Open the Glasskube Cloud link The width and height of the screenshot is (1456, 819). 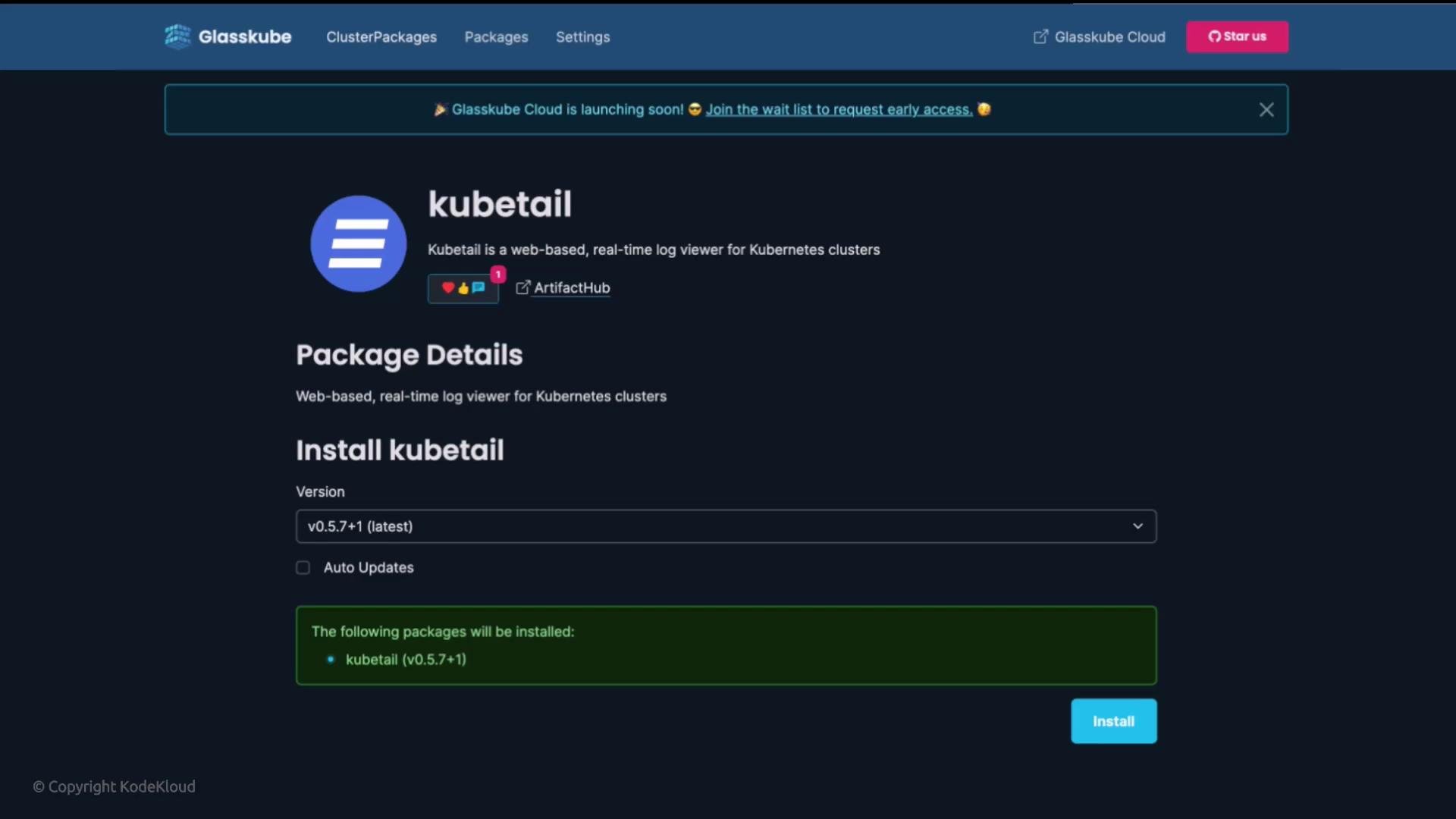pyautogui.click(x=1099, y=37)
